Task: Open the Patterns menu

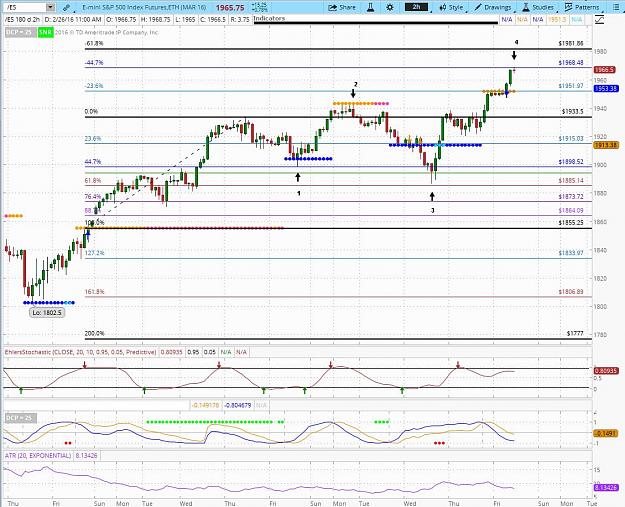Action: tap(582, 7)
